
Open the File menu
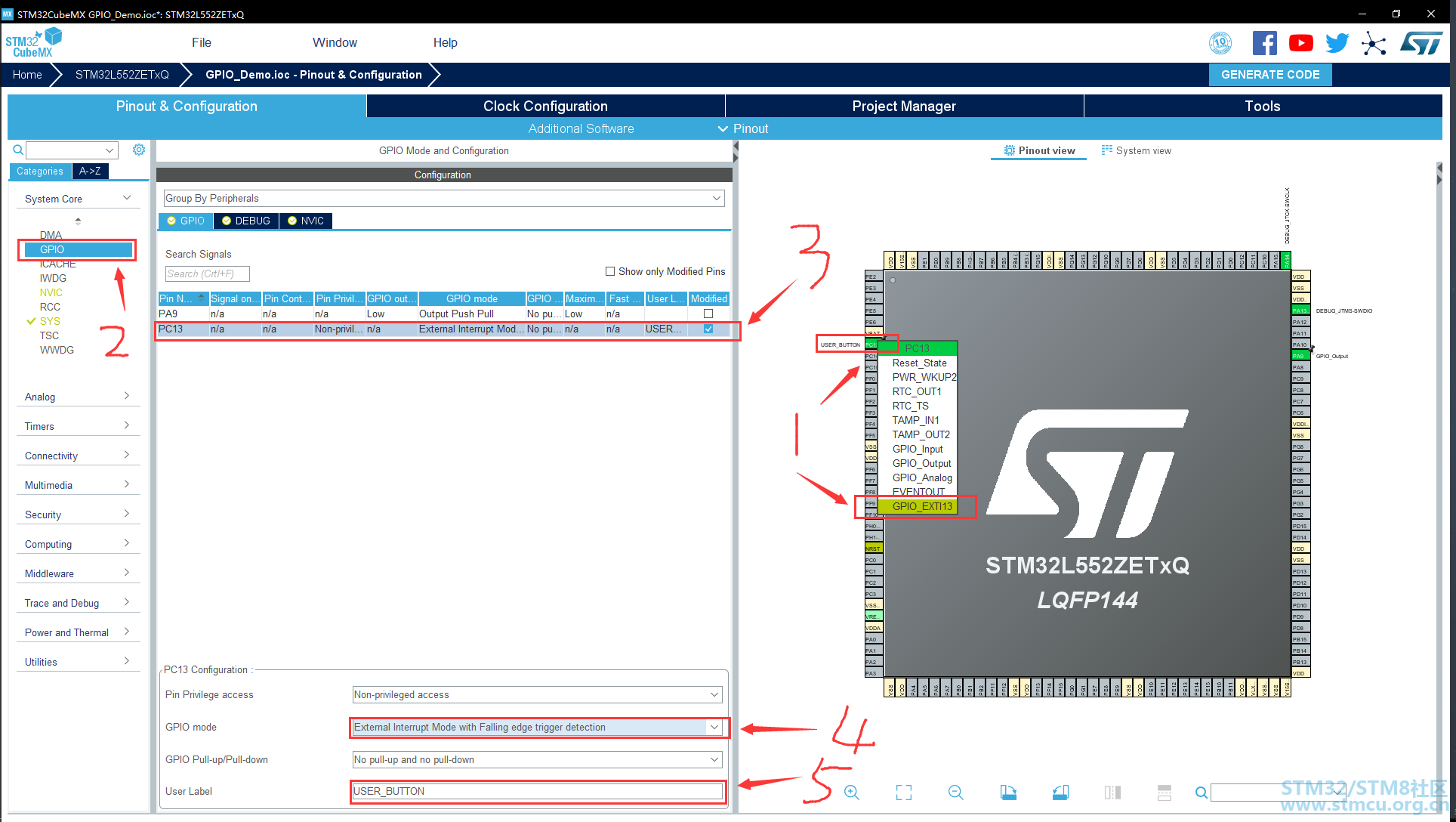click(x=202, y=42)
